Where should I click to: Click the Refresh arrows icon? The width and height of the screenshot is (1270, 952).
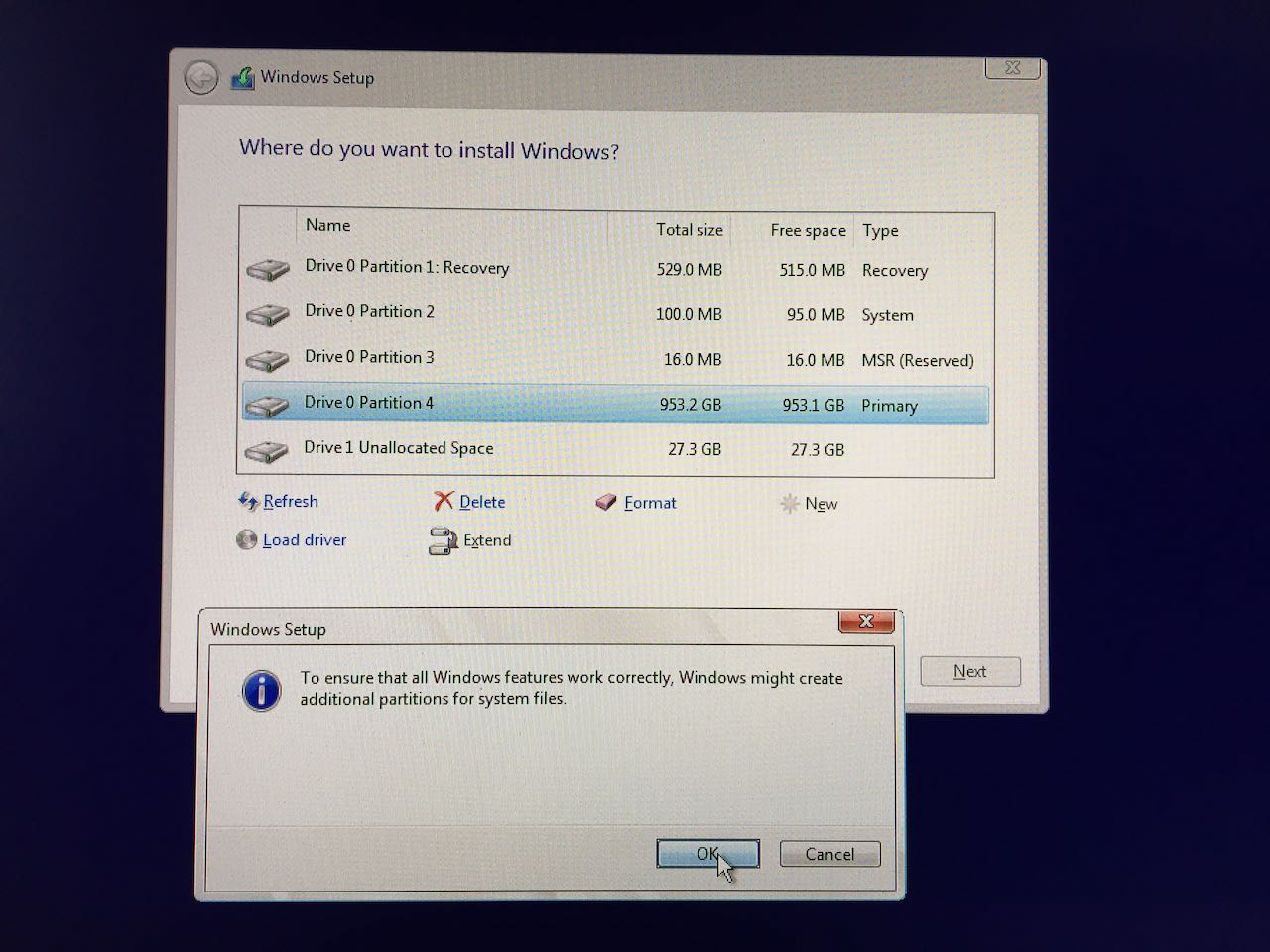click(248, 501)
